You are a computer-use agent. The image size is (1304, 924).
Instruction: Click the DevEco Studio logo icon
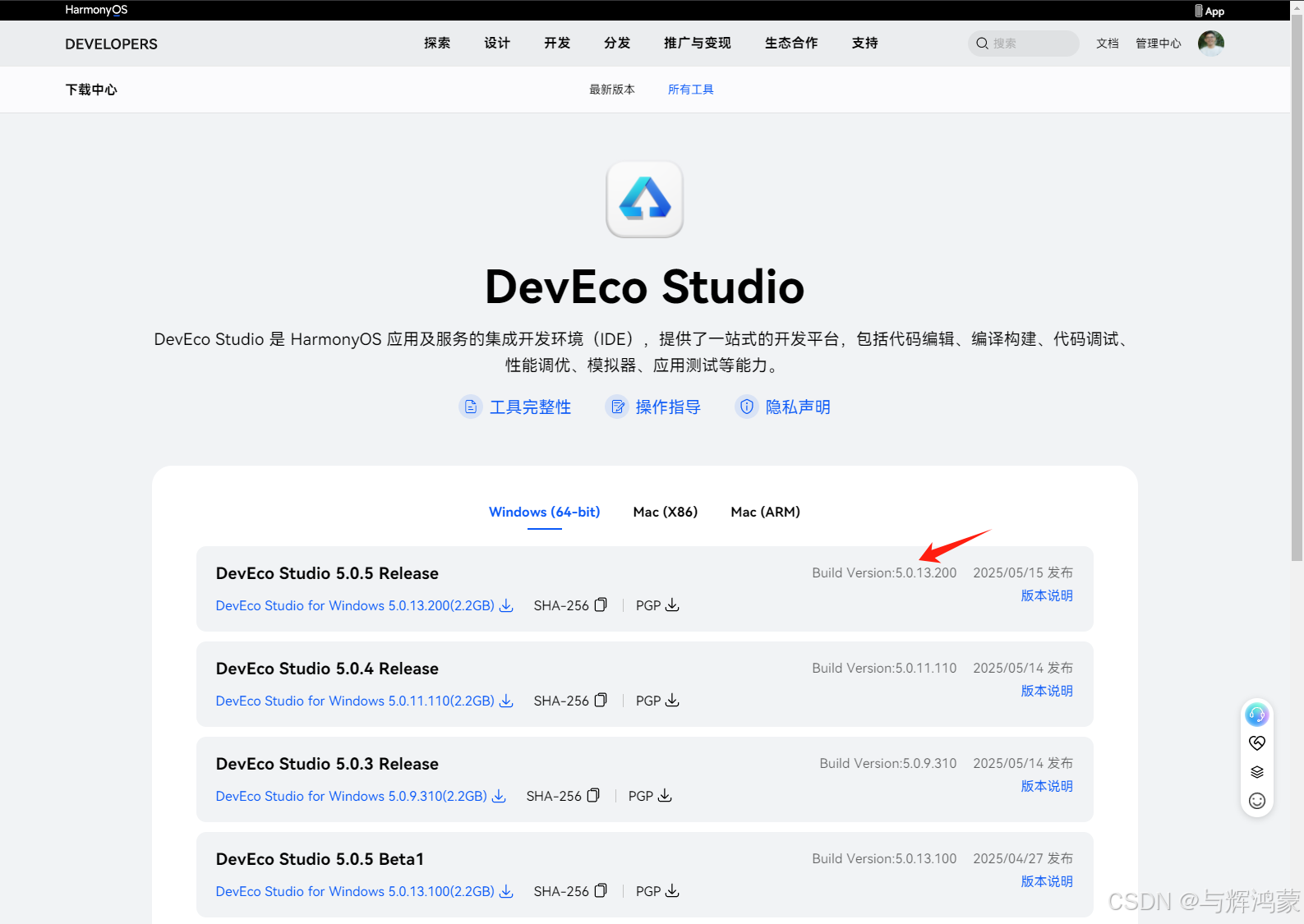pyautogui.click(x=645, y=199)
